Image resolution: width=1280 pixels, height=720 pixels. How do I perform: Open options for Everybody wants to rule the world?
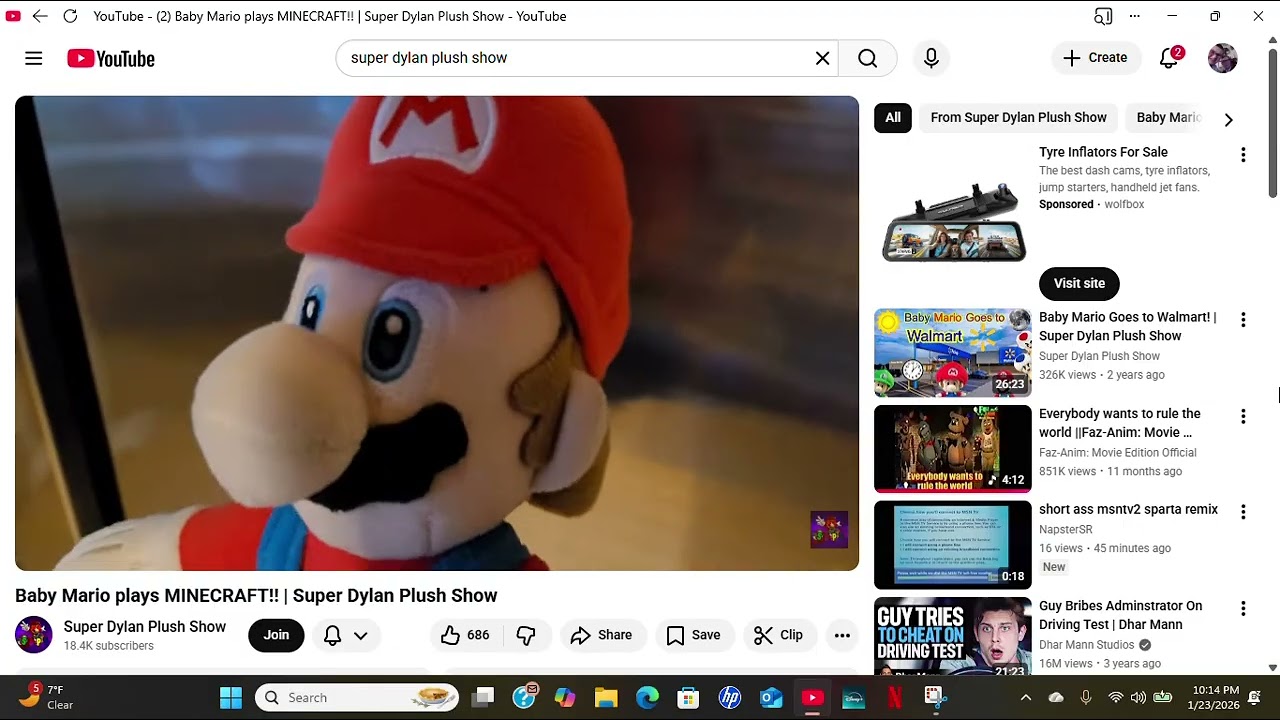click(1243, 416)
